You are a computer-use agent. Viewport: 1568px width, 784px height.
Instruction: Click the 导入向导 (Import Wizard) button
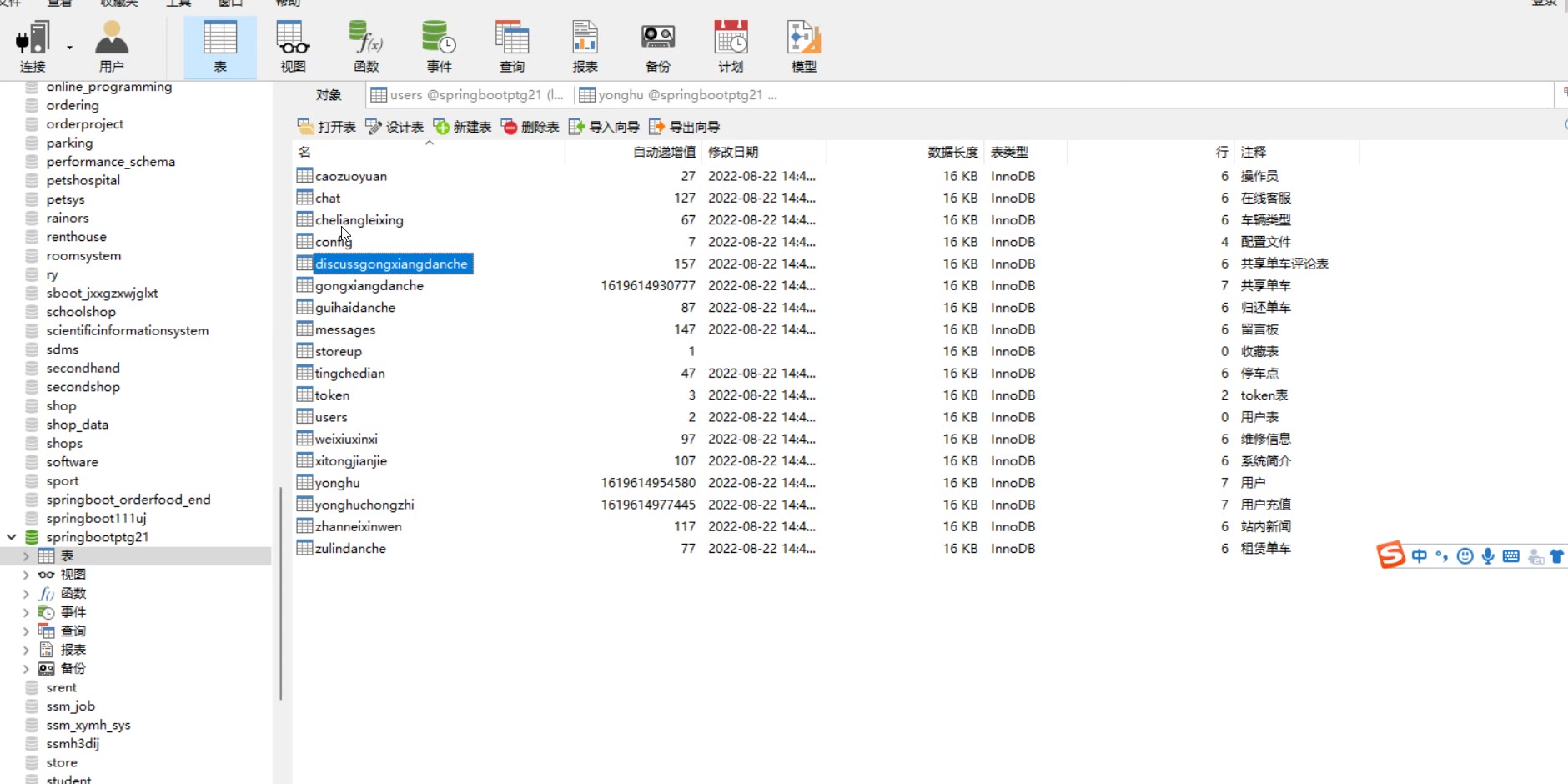pos(604,127)
